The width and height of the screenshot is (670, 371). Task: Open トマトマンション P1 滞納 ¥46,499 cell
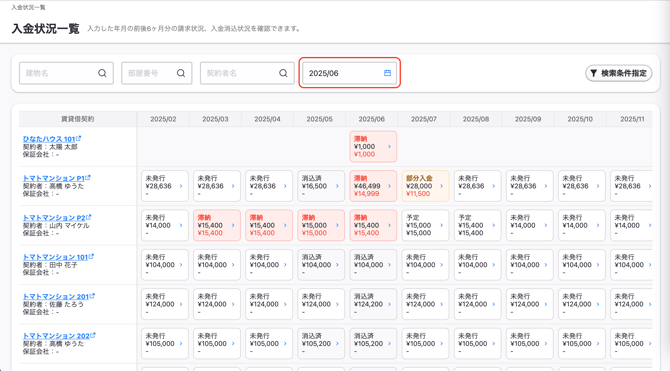(x=373, y=186)
